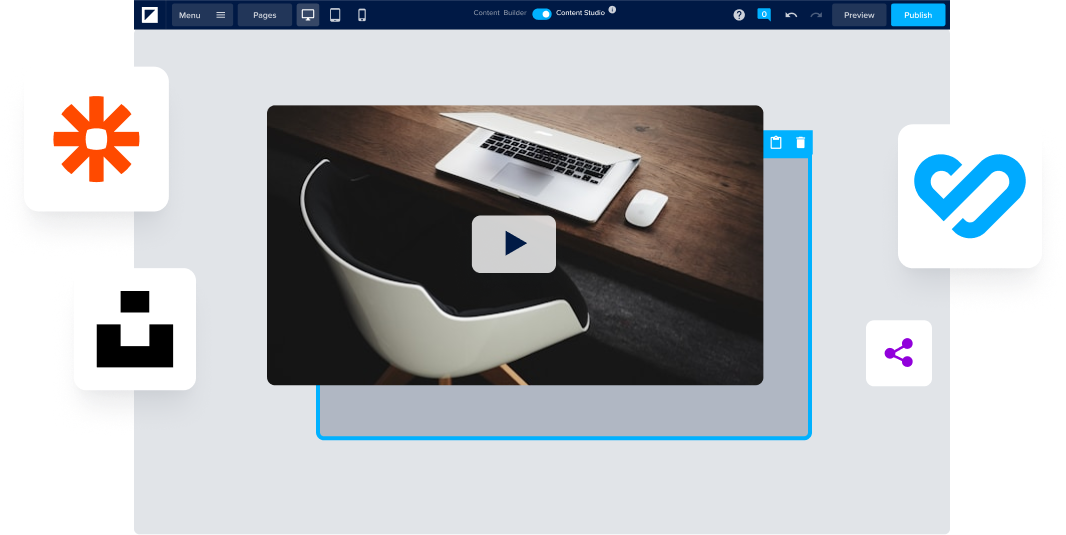Image resolution: width=1066 pixels, height=535 pixels.
Task: Switch to mobile phone preview
Action: click(x=362, y=15)
